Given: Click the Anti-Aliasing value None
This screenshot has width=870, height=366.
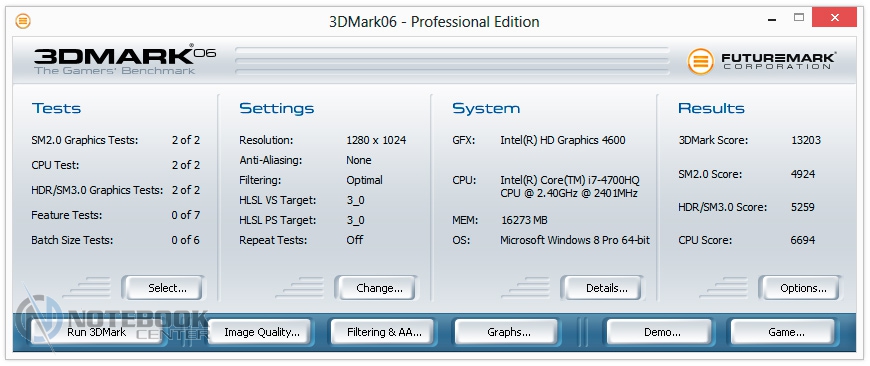Looking at the screenshot, I should 358,160.
